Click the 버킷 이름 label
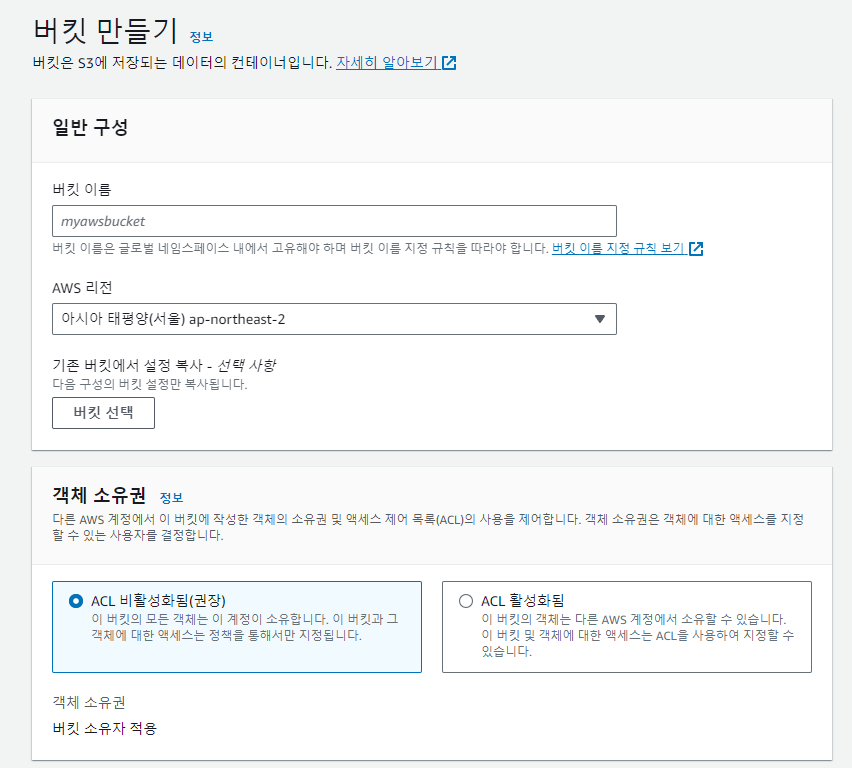The image size is (852, 768). [x=82, y=189]
